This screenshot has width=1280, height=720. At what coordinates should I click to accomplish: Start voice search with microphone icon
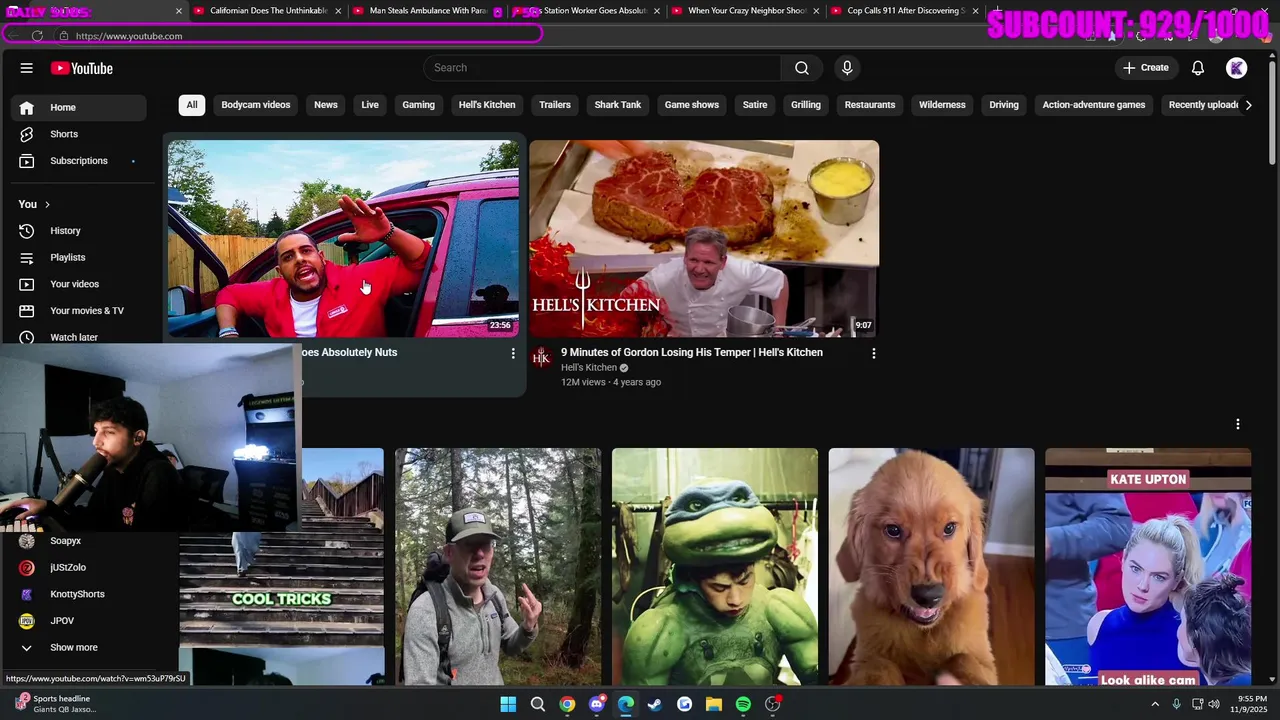click(x=847, y=68)
